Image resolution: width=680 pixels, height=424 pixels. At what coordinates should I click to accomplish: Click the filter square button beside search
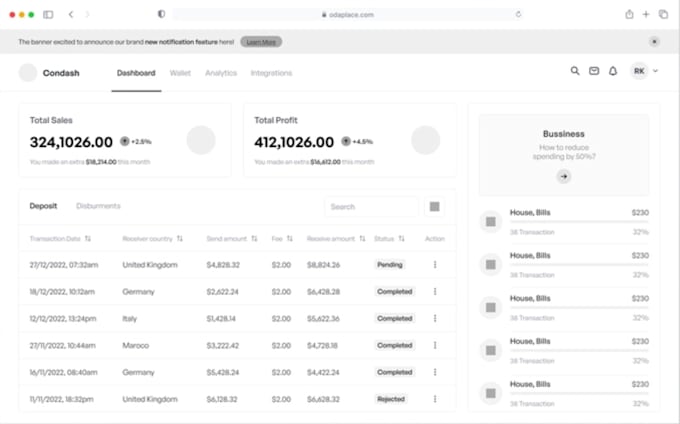coord(435,207)
